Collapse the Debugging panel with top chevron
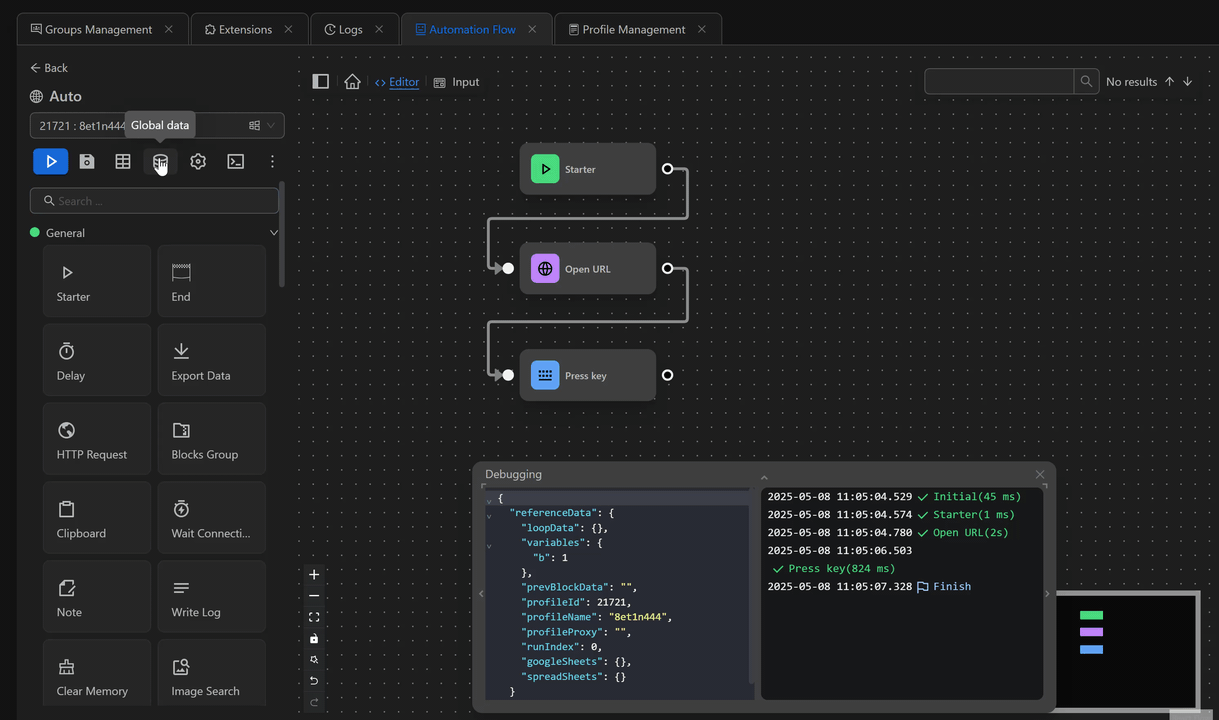The height and width of the screenshot is (720, 1219). point(764,478)
